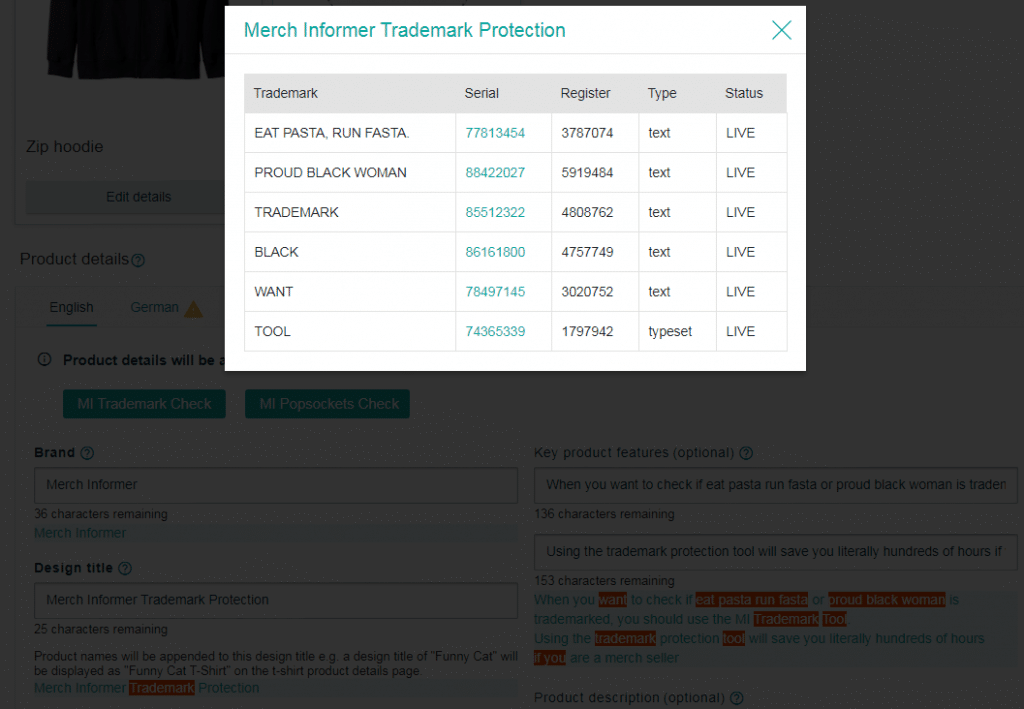This screenshot has width=1024, height=709.
Task: Click the Zip hoodie product label
Action: coord(65,147)
